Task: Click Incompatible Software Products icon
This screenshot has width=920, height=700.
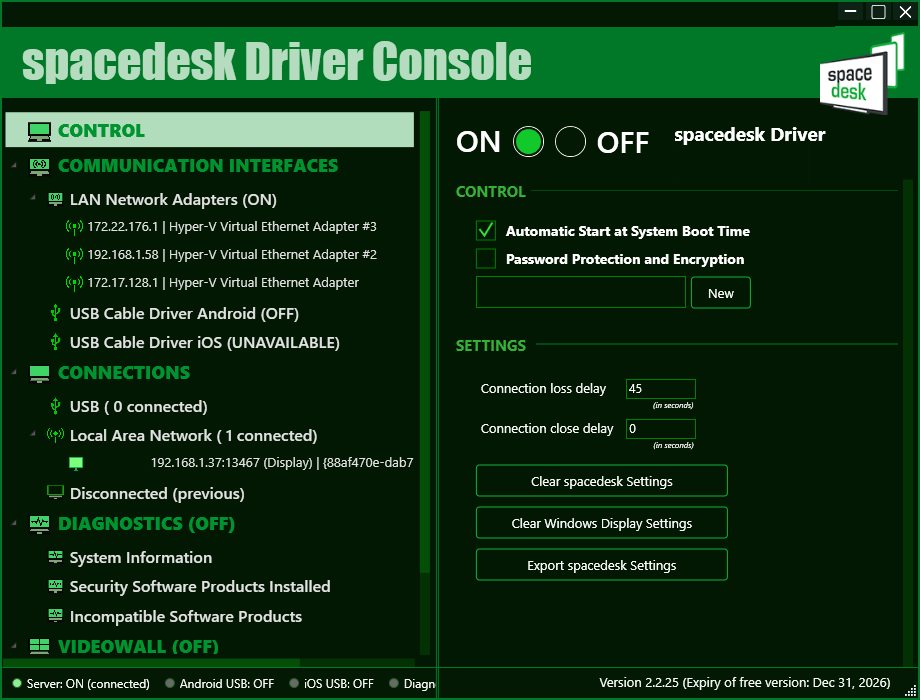Action: (x=55, y=616)
